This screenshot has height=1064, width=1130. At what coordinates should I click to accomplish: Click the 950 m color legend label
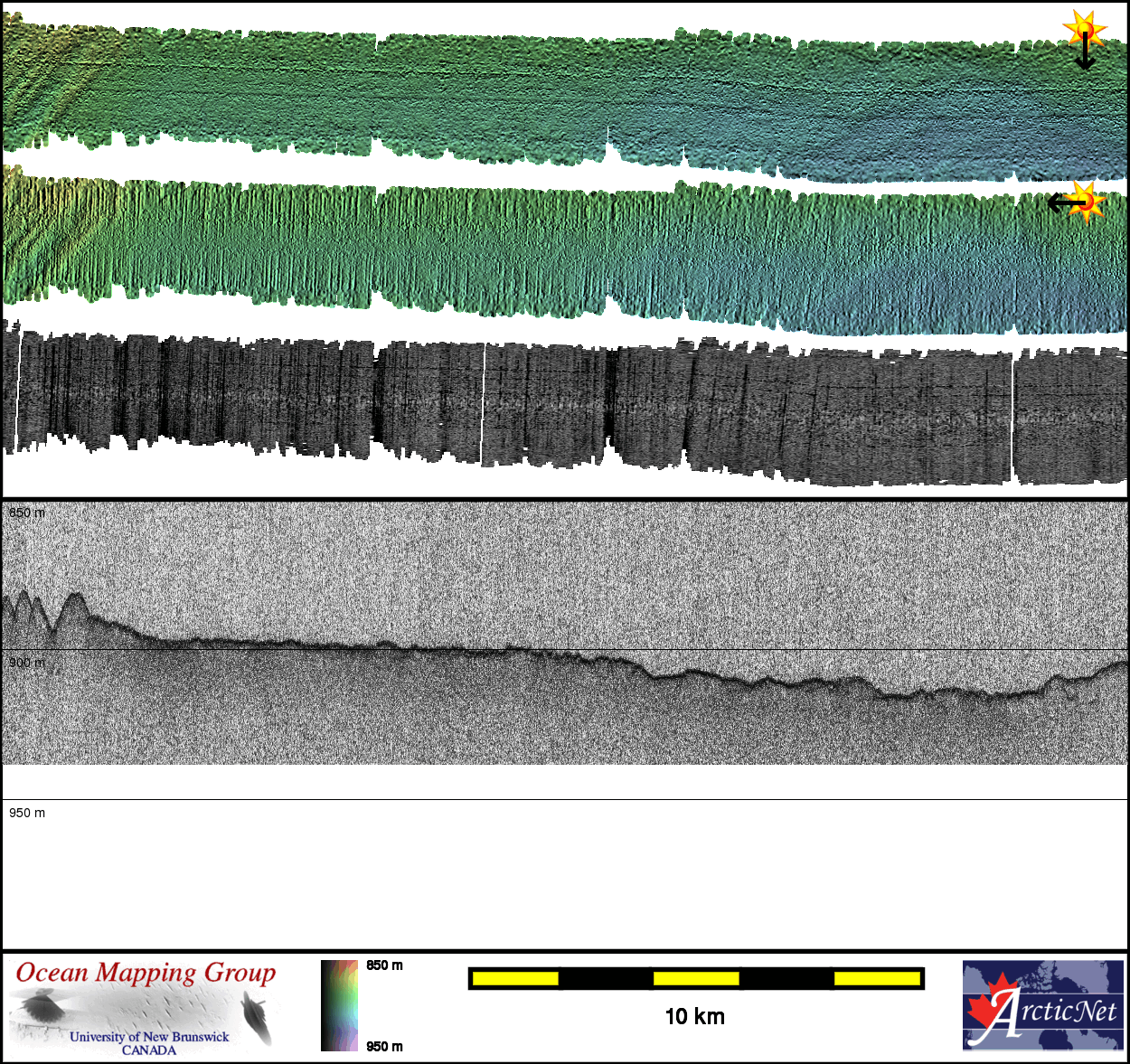click(384, 1047)
